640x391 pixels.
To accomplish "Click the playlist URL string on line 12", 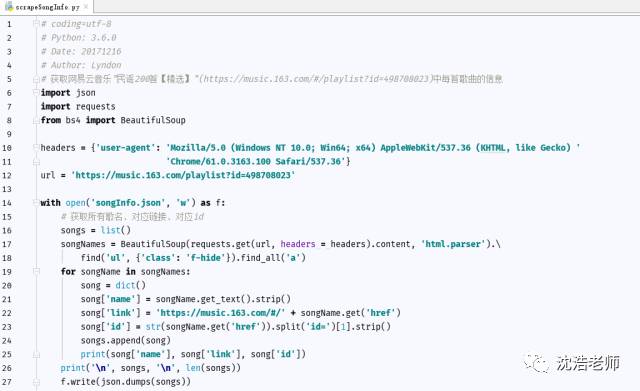I will coord(183,175).
